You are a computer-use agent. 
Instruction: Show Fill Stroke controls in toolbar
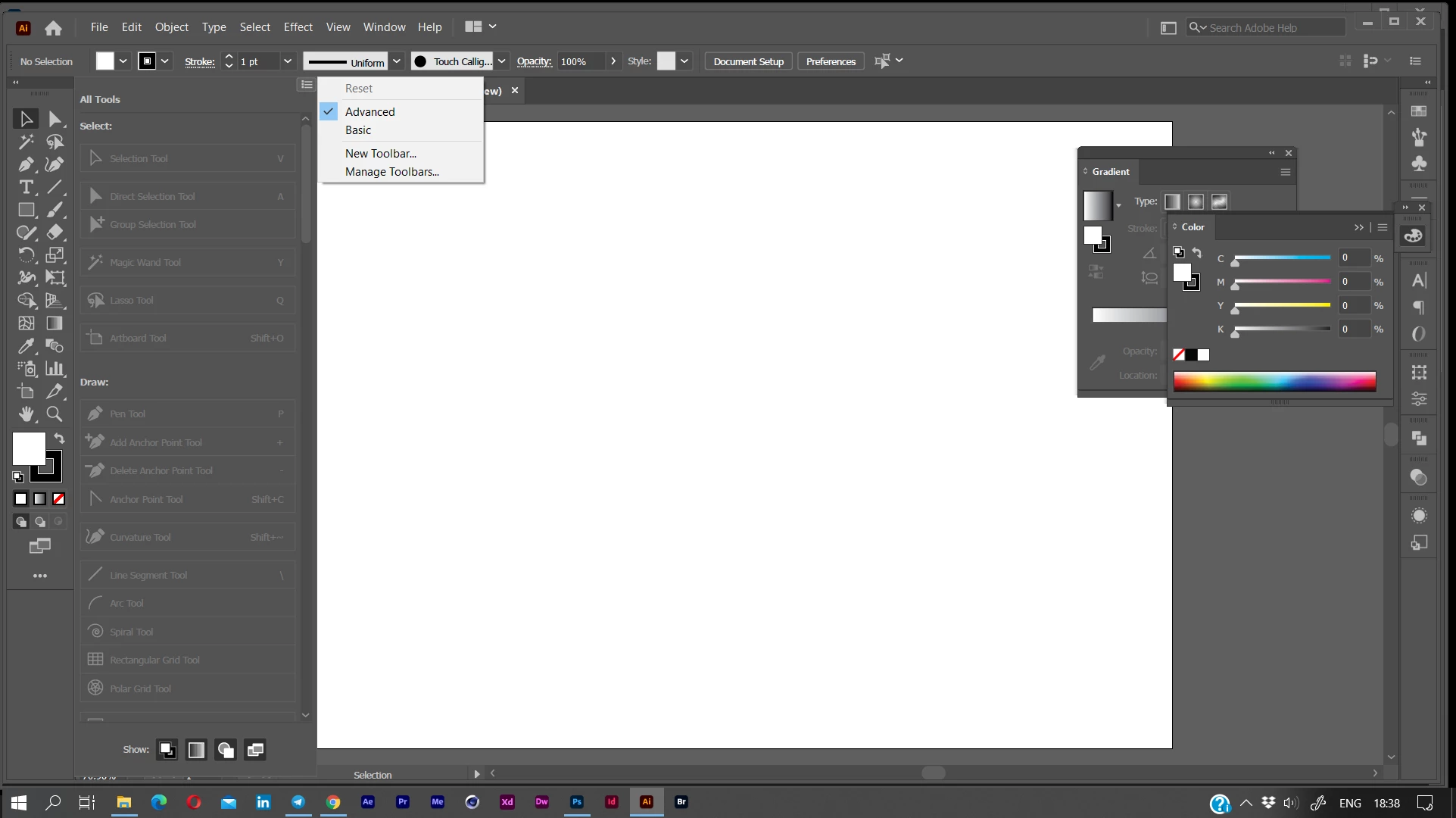(167, 750)
